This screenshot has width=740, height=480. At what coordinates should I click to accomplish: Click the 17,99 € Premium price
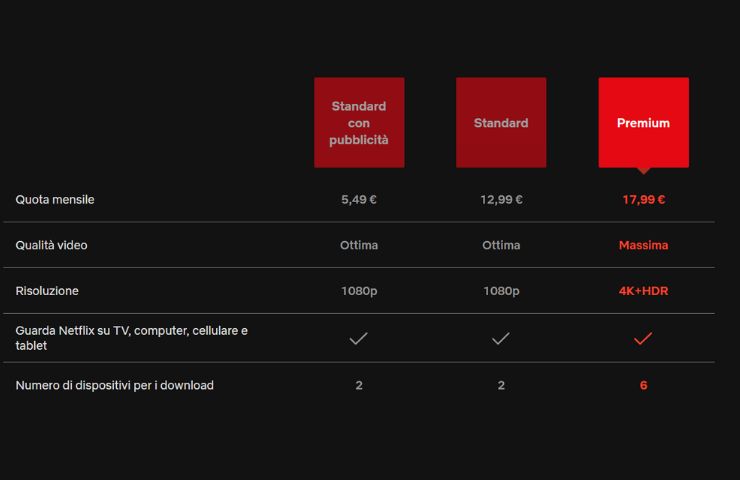(x=643, y=200)
